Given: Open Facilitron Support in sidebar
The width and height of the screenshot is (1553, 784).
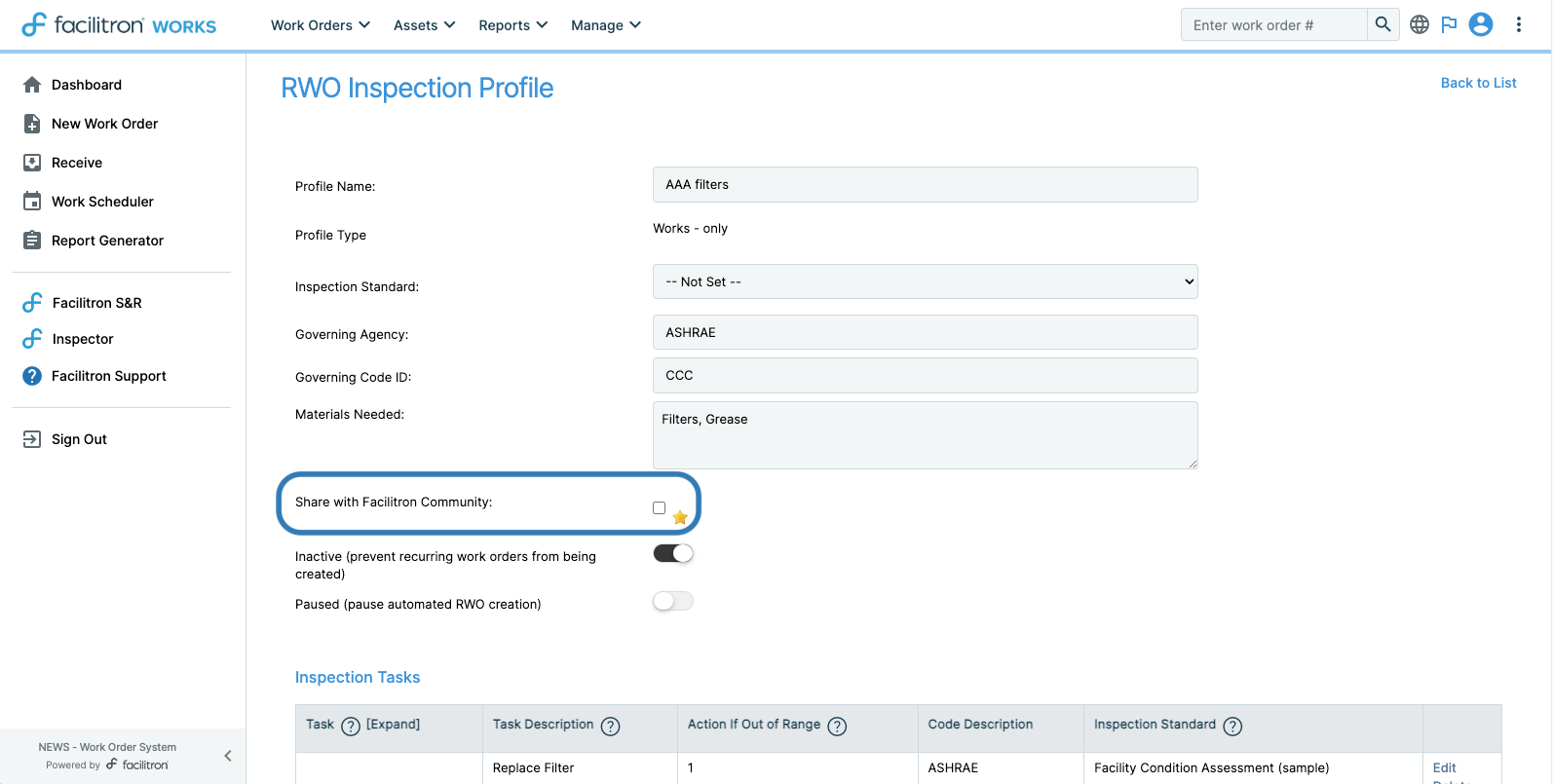Looking at the screenshot, I should (109, 376).
